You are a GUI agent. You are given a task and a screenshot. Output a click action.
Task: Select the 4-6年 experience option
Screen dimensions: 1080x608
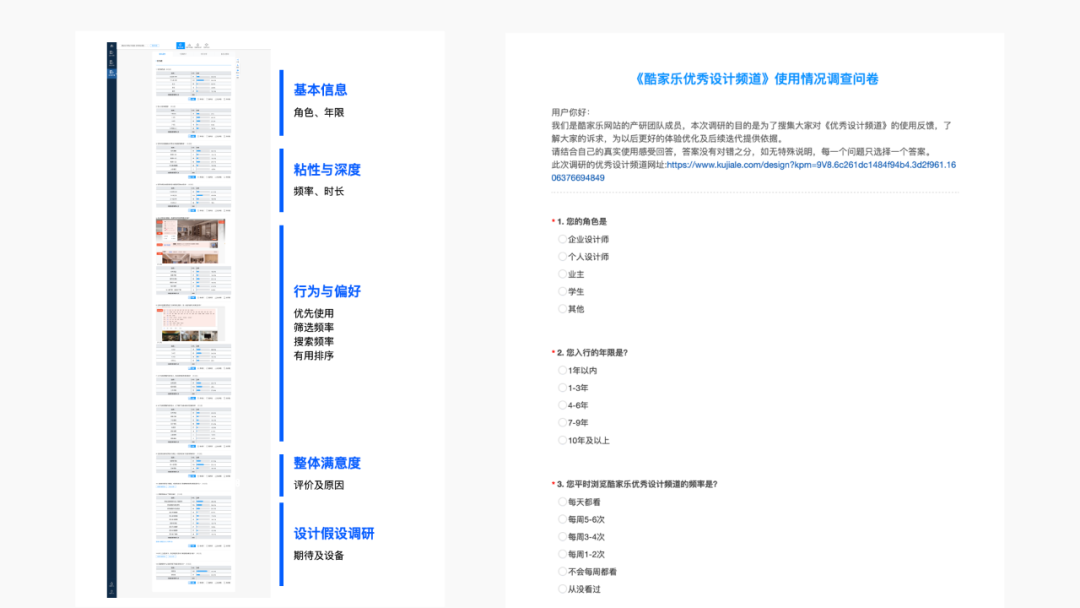pos(563,406)
